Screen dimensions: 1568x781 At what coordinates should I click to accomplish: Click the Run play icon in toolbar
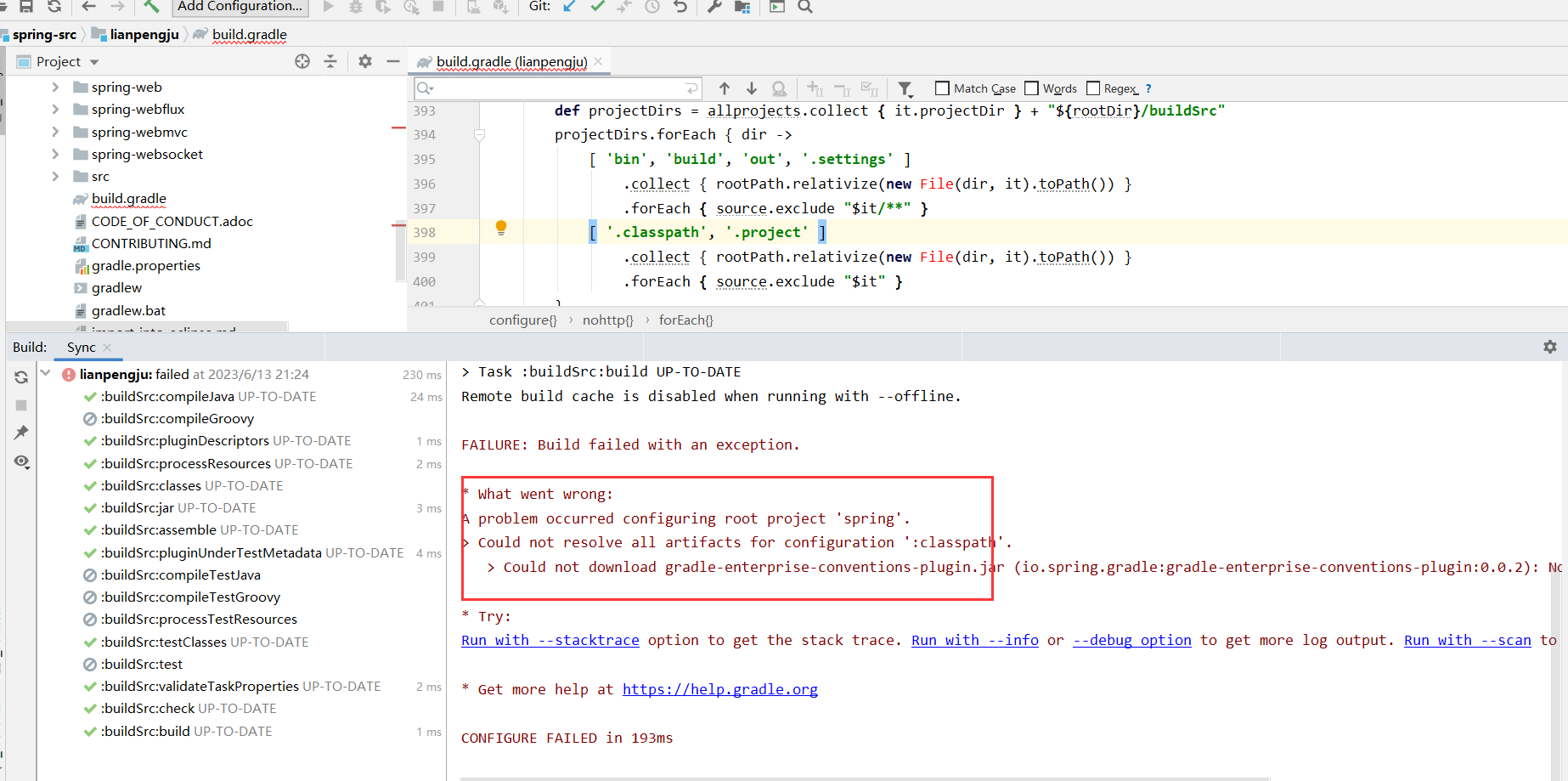click(x=329, y=7)
